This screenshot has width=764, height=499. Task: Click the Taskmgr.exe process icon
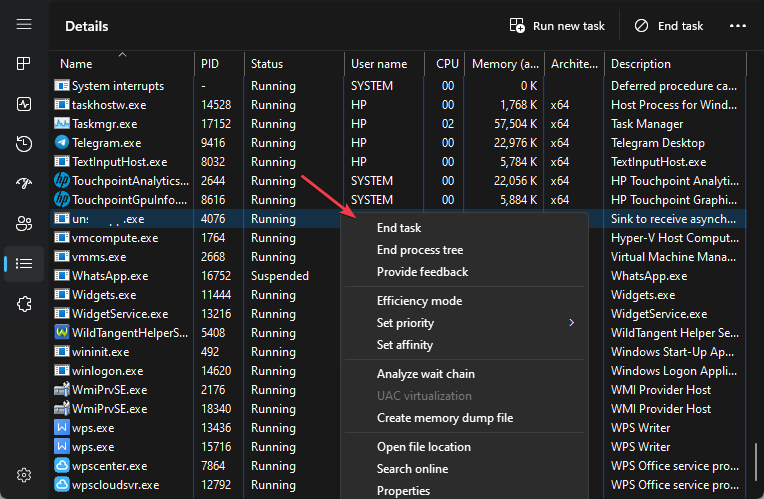(x=62, y=123)
